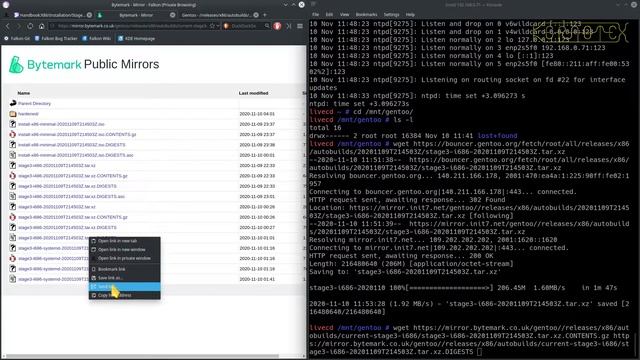Click the search magnifier in Falkon search bar
The height and width of the screenshot is (360, 640).
pos(267,26)
